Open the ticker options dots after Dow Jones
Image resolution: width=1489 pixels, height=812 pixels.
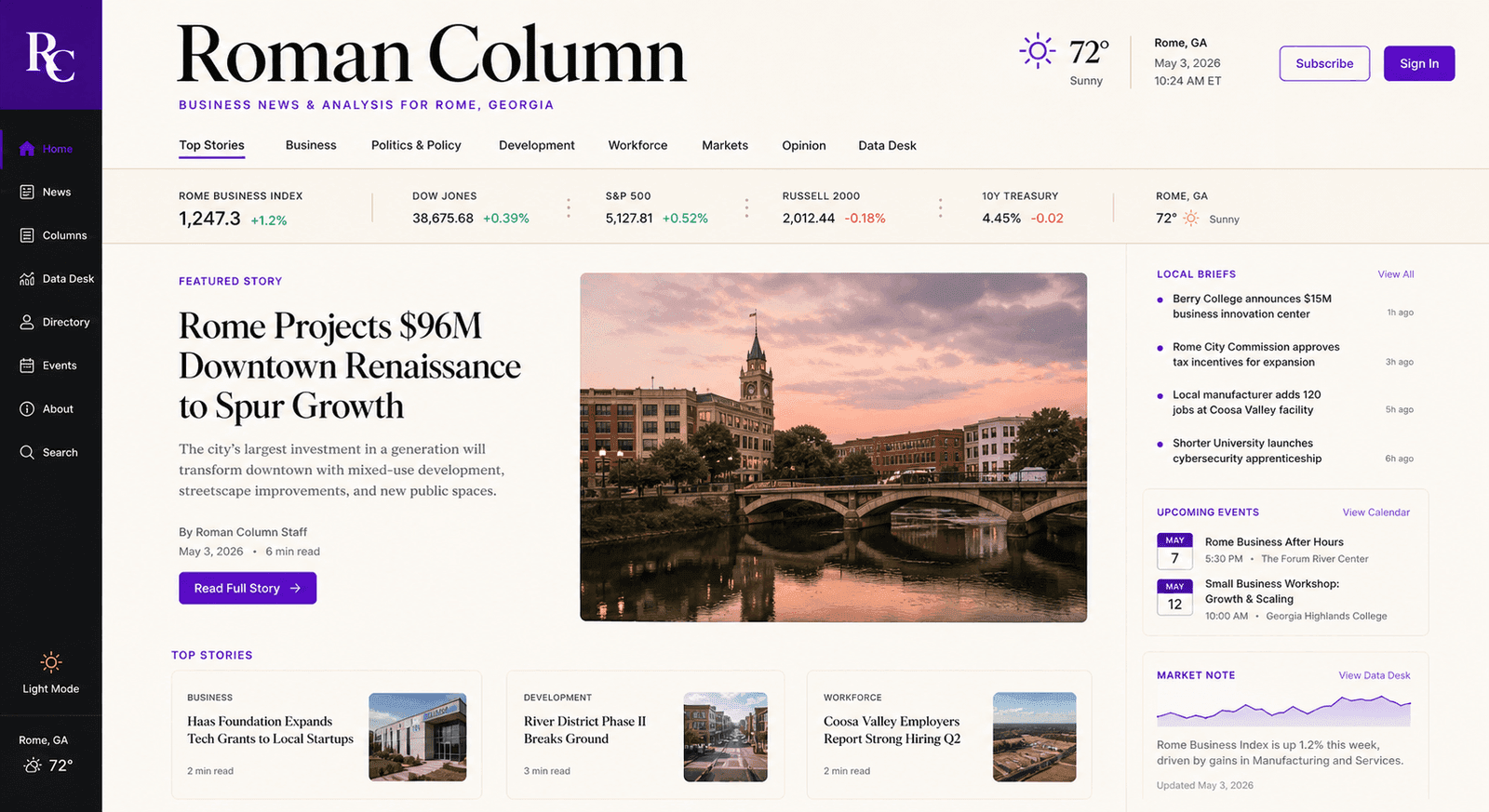[x=569, y=207]
